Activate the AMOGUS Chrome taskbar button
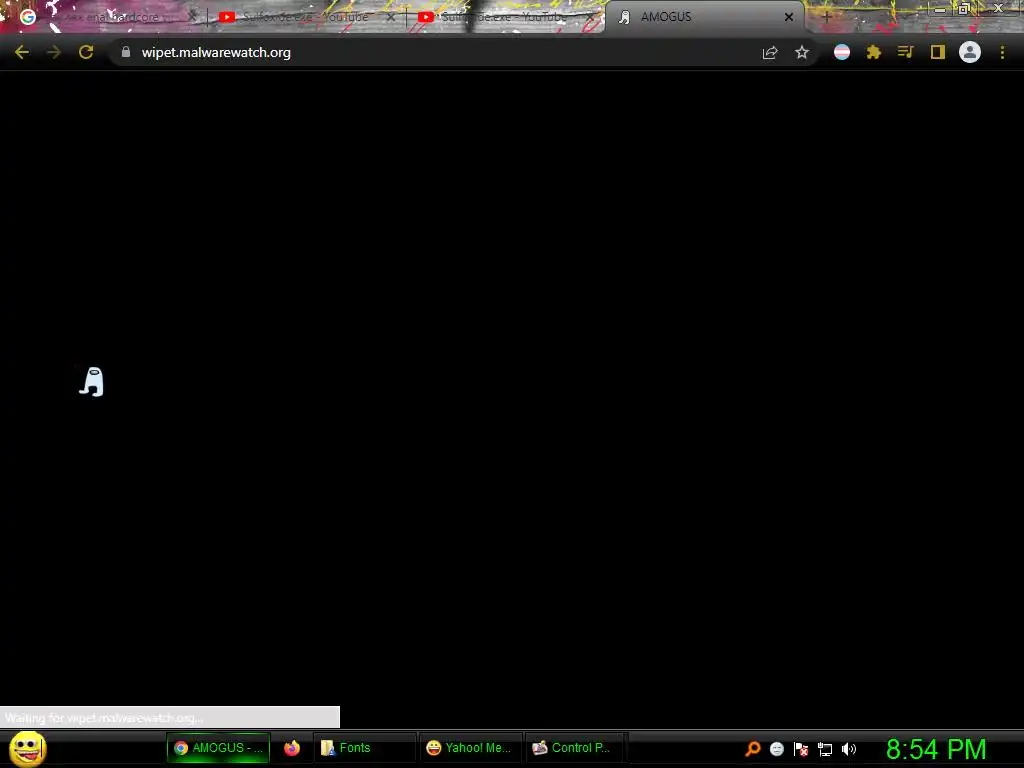1024x768 pixels. pos(219,748)
